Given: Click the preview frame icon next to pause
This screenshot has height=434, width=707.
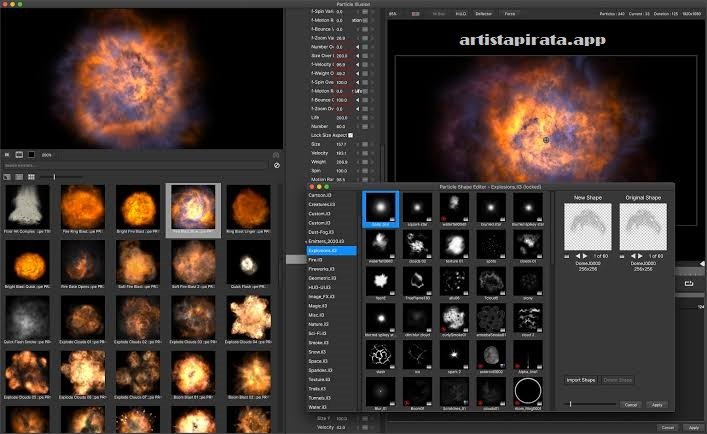Looking at the screenshot, I should pyautogui.click(x=19, y=155).
